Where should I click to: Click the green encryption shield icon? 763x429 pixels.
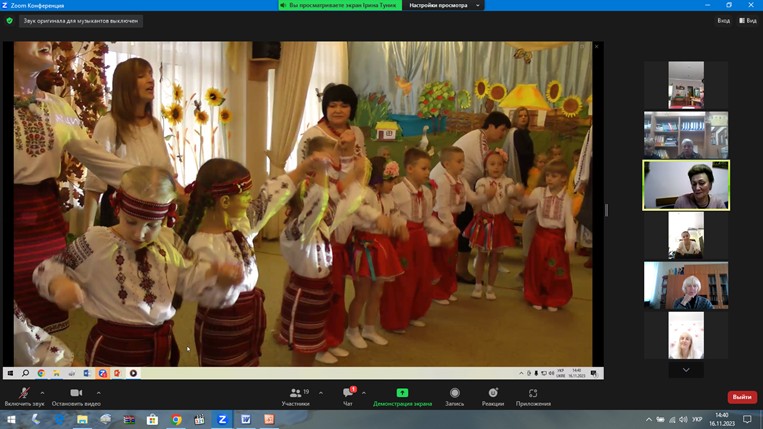(x=10, y=21)
